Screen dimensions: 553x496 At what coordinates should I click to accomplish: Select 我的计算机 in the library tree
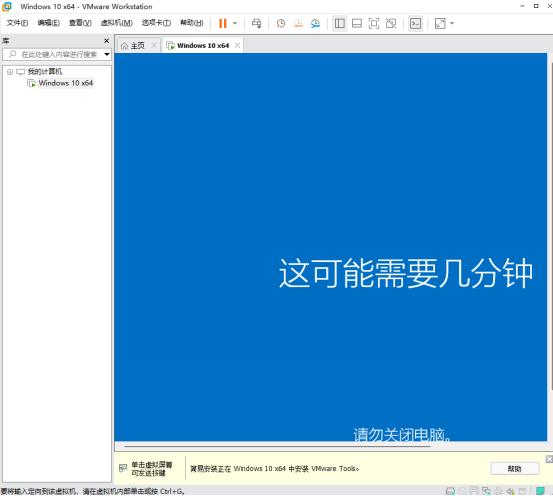(x=44, y=72)
